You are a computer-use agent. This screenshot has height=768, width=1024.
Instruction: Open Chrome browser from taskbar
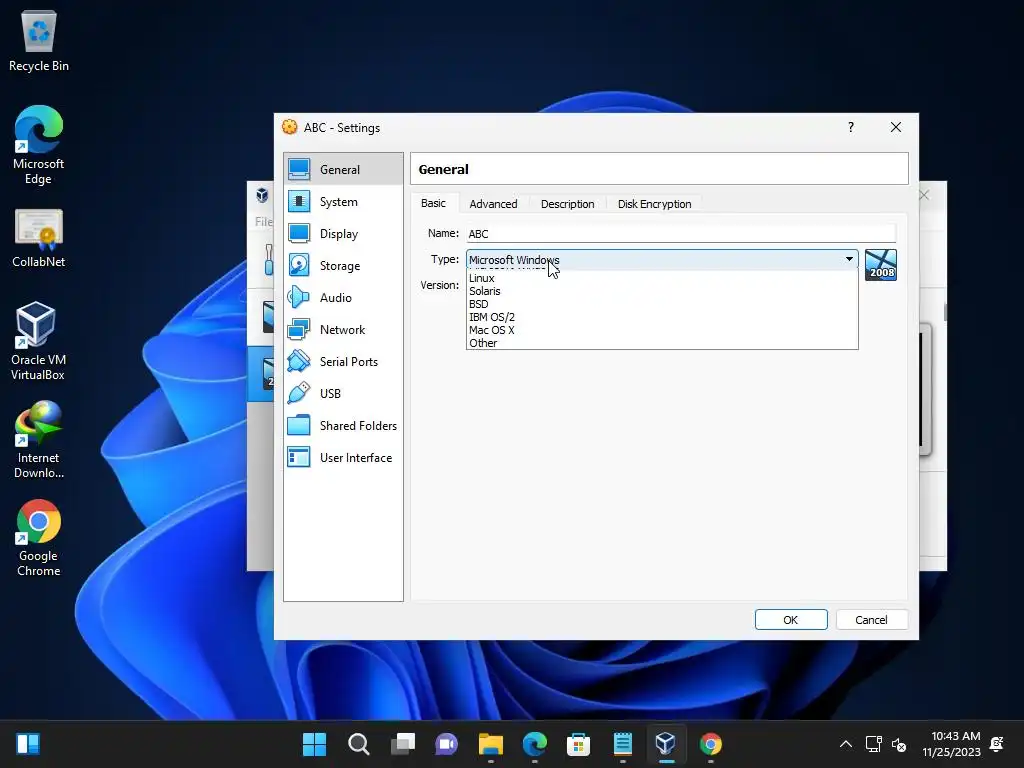click(x=711, y=744)
